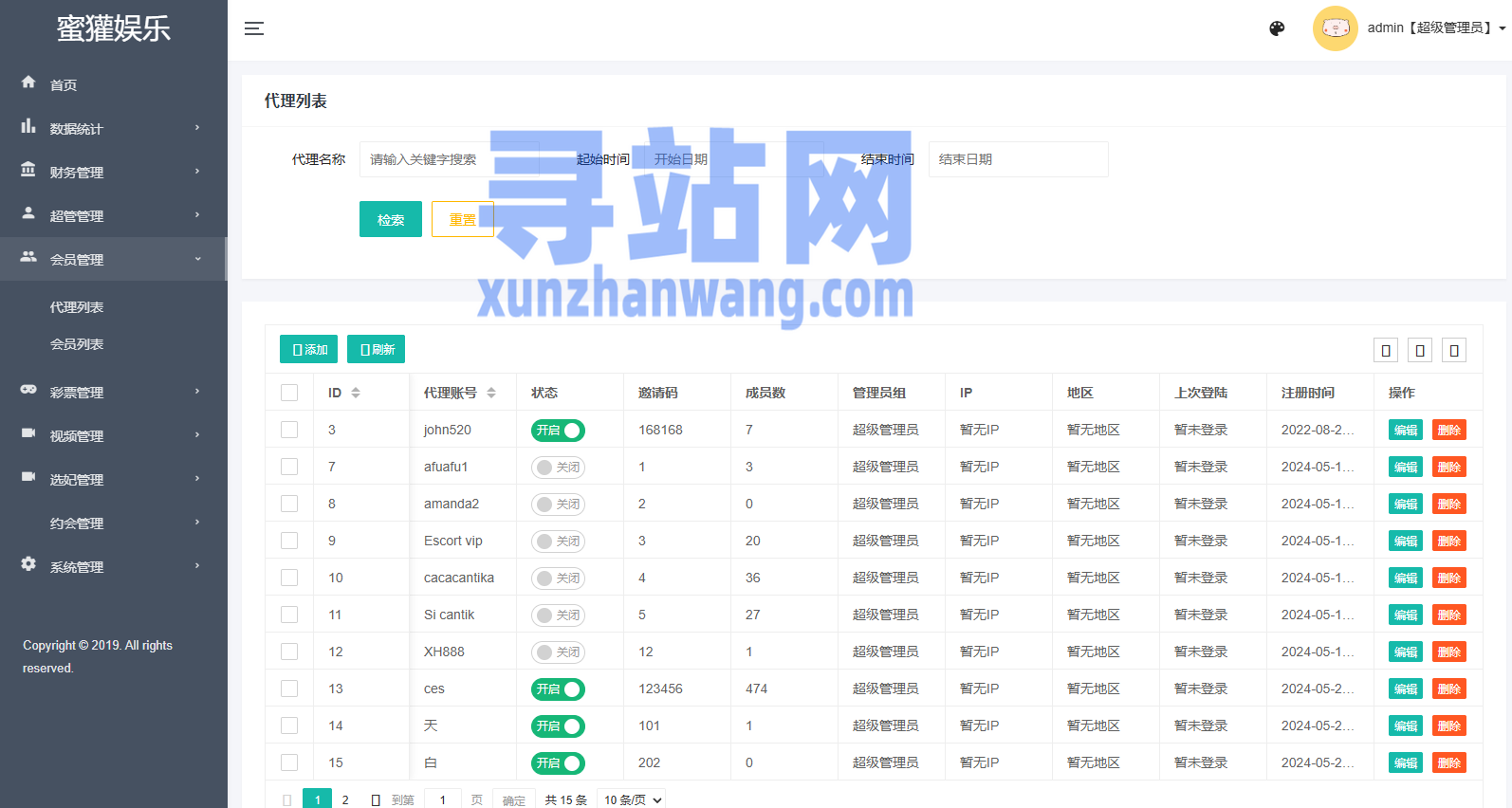1512x808 pixels.
Task: Click the camera icon for 选妃管理
Action: tap(28, 477)
